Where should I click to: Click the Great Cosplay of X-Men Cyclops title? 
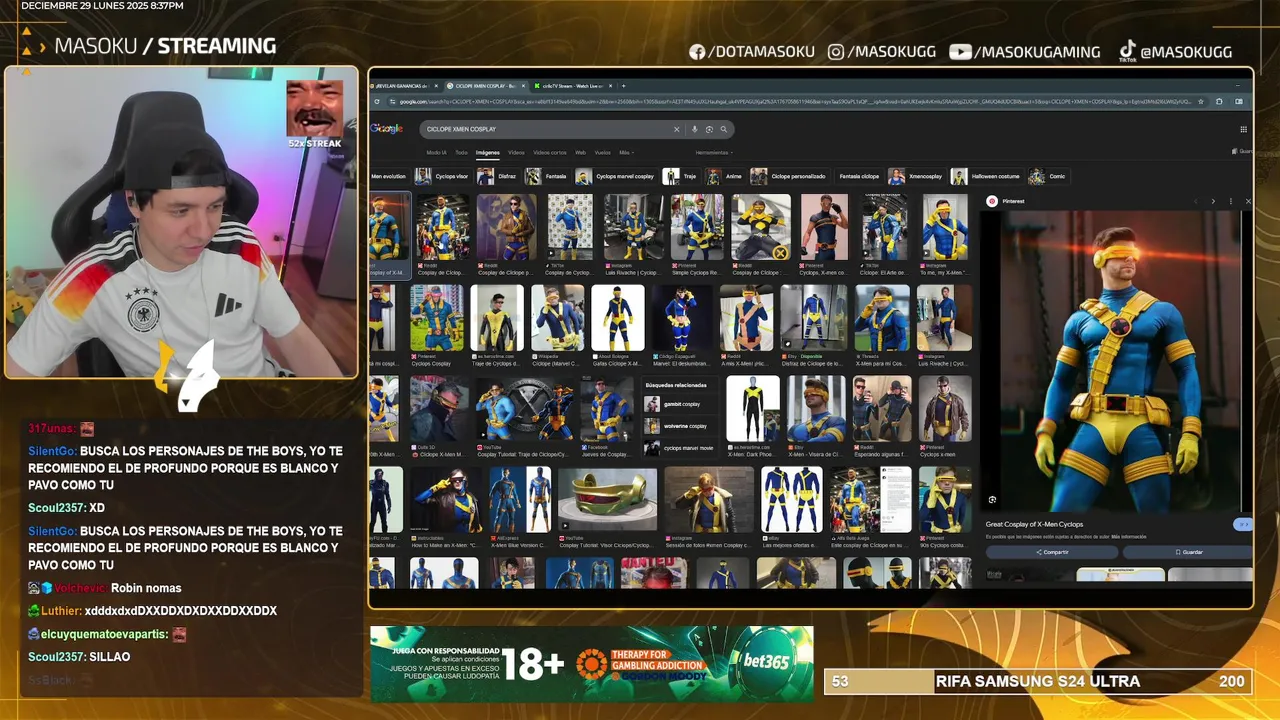point(1034,524)
